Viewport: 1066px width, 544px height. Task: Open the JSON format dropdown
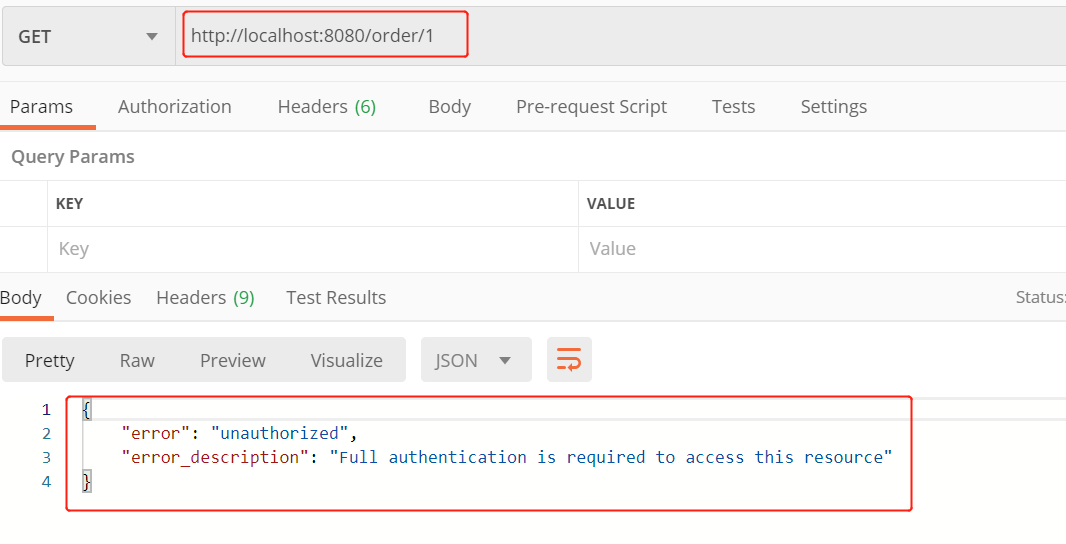(x=476, y=360)
